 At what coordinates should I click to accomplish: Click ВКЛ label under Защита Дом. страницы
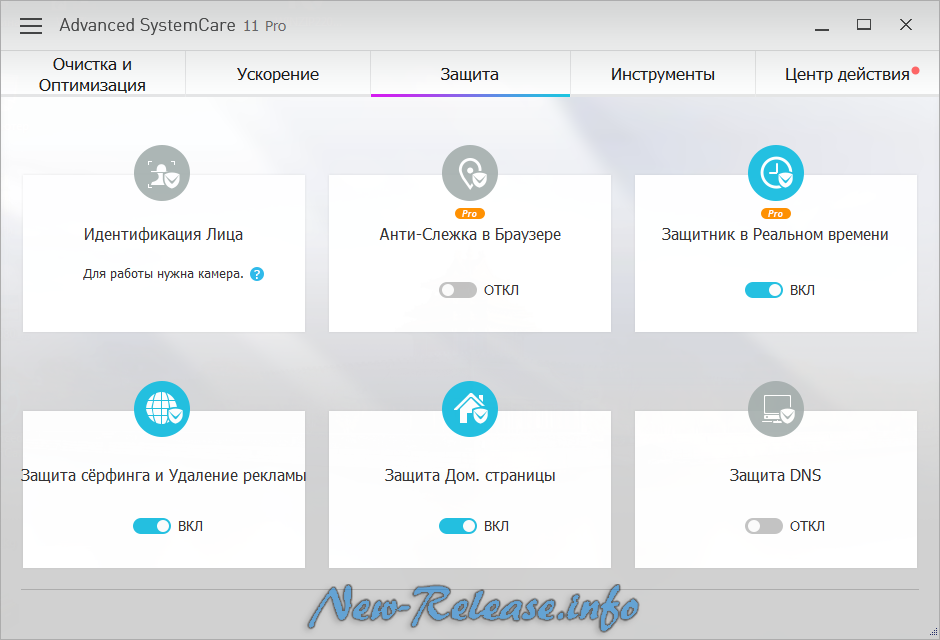click(x=496, y=526)
